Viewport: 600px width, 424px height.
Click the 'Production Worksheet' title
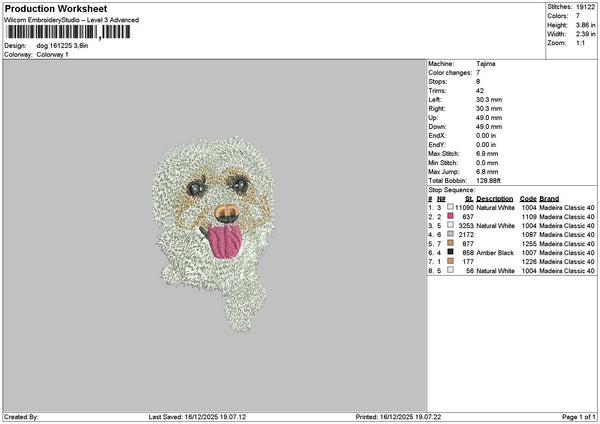coord(56,9)
